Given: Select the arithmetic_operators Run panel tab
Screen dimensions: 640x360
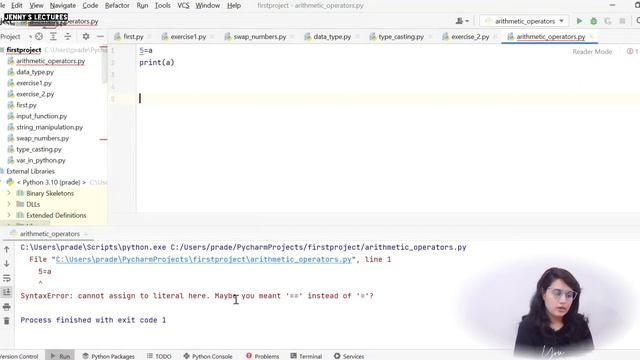Looking at the screenshot, I should [49, 233].
